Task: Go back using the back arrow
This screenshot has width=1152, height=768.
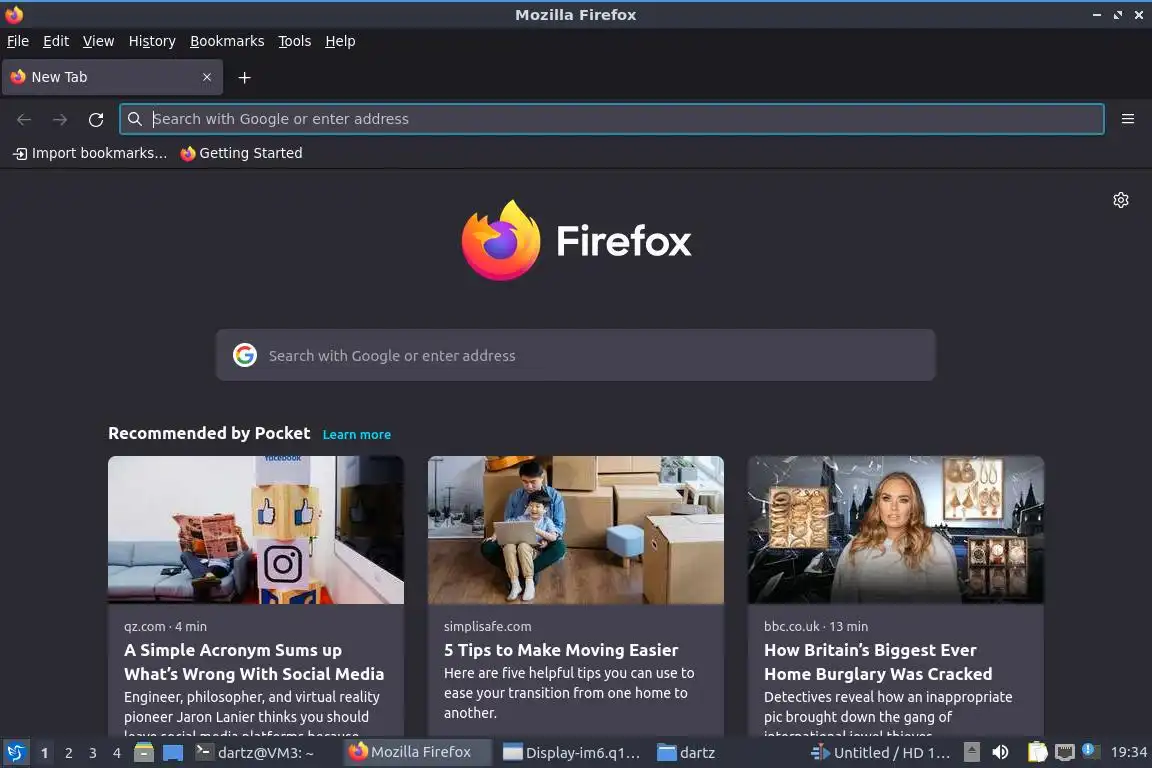Action: click(24, 119)
